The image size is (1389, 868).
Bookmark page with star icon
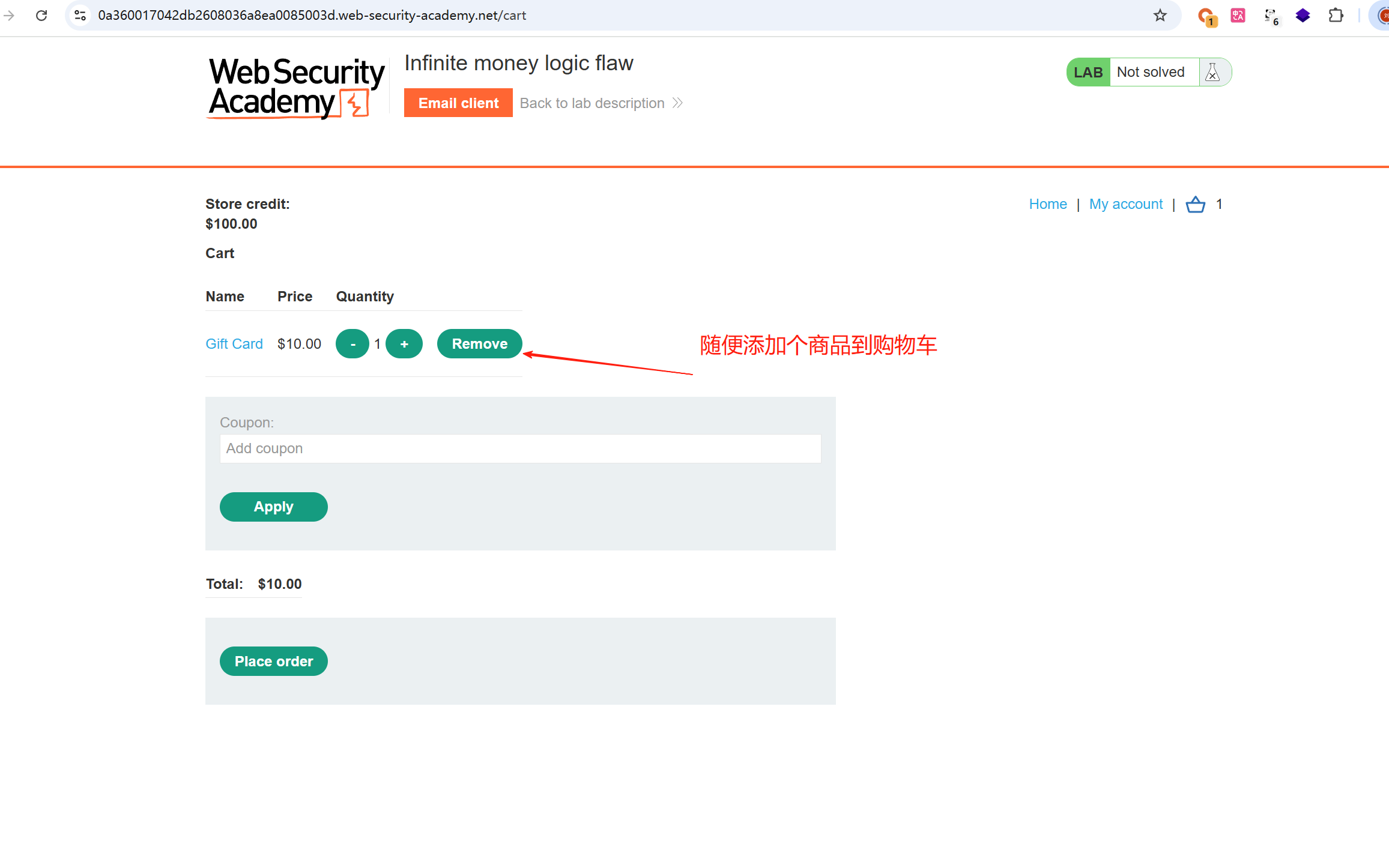click(1160, 16)
